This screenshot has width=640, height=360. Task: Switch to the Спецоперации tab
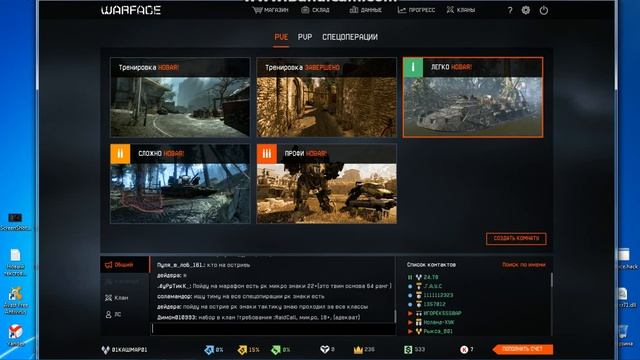350,37
